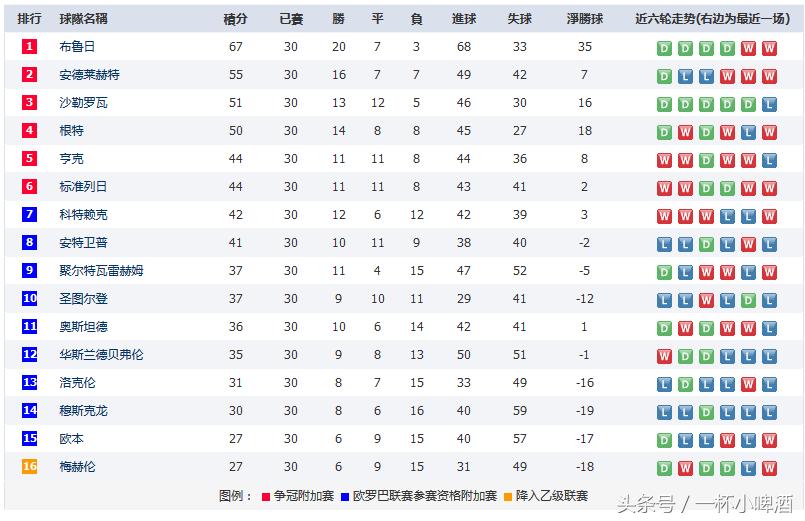Click the orange rank 16 badge

[30, 467]
